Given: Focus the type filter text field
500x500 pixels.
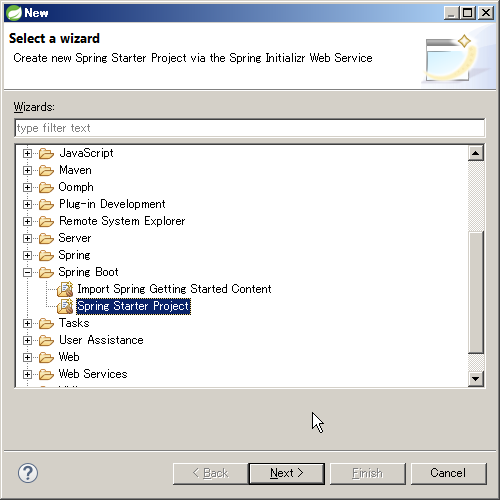Looking at the screenshot, I should coord(250,128).
